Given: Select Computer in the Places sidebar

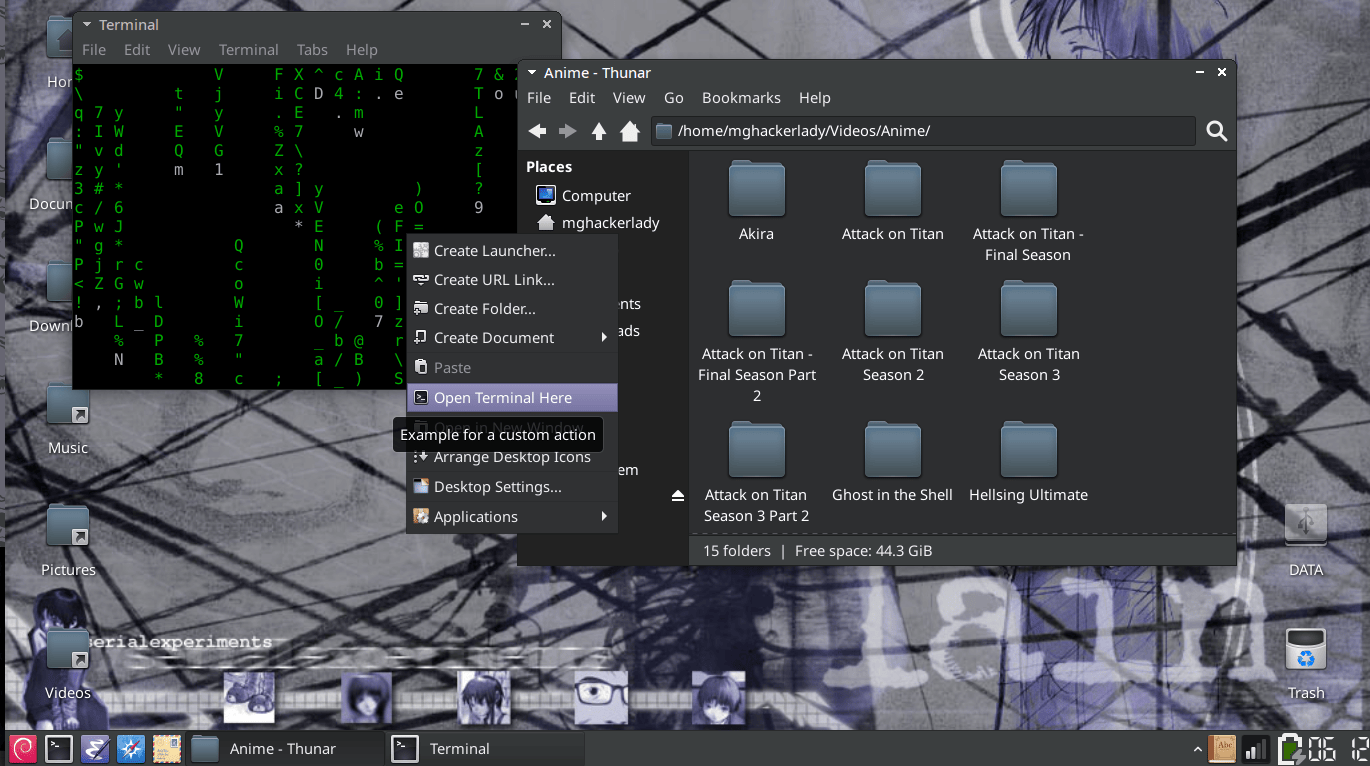Looking at the screenshot, I should (x=595, y=196).
